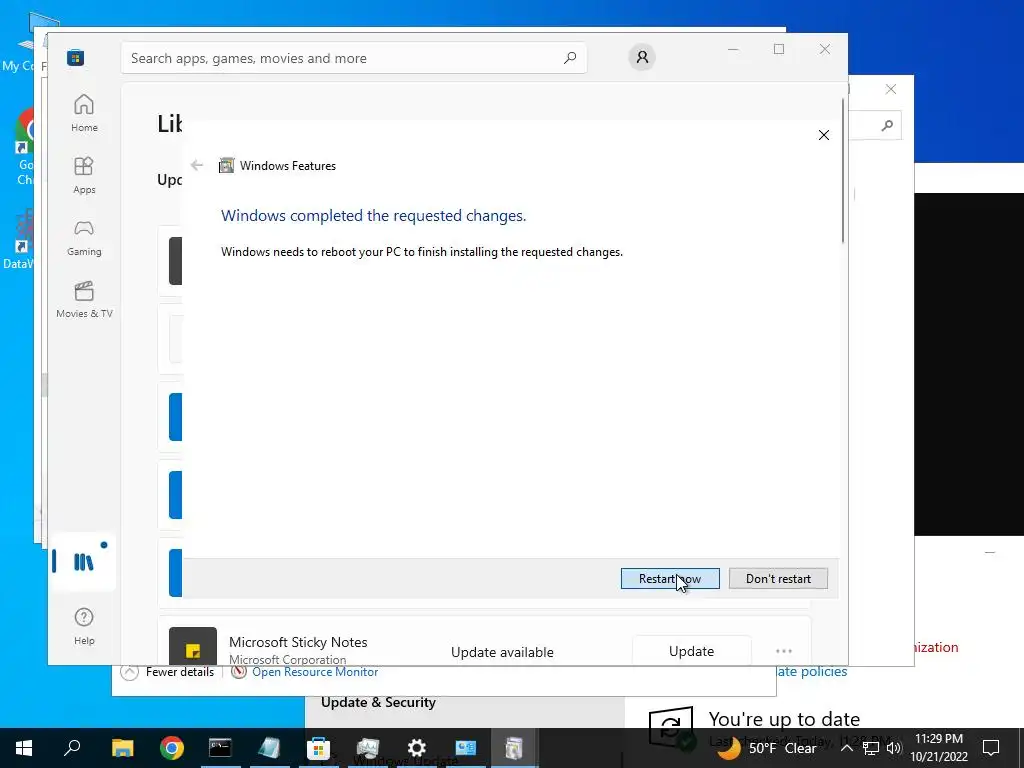Close the Windows Features dialog
The width and height of the screenshot is (1024, 768).
(824, 135)
